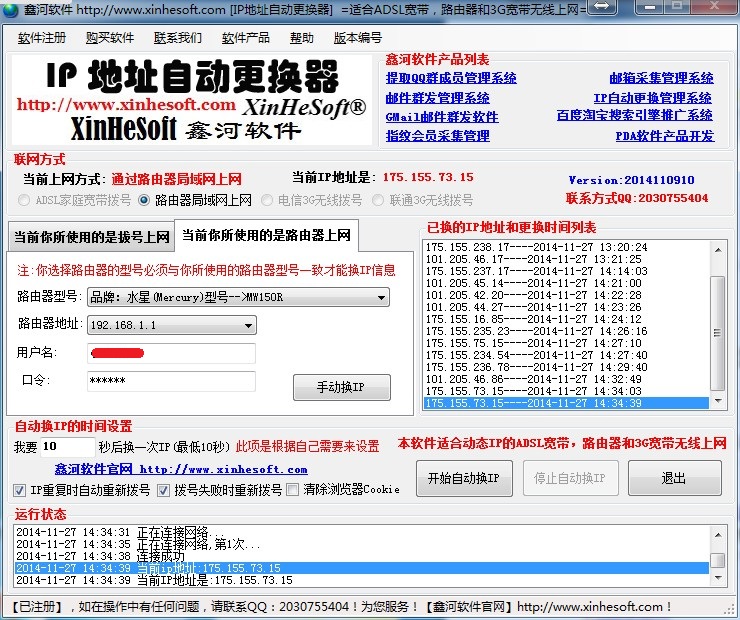
Task: Toggle IP重复时自动重新拨号 checkbox
Action: [19, 490]
